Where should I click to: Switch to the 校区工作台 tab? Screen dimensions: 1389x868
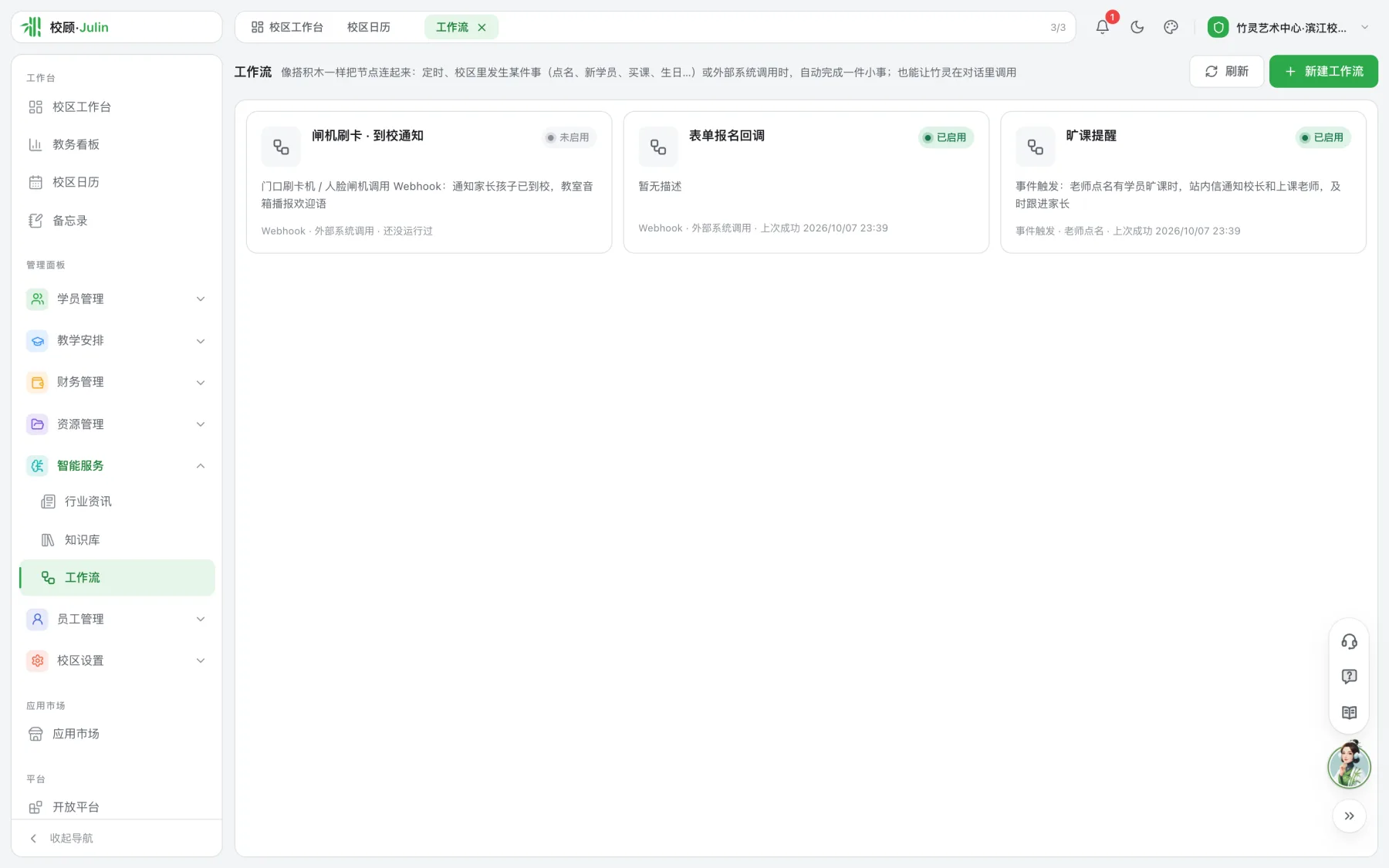click(287, 27)
